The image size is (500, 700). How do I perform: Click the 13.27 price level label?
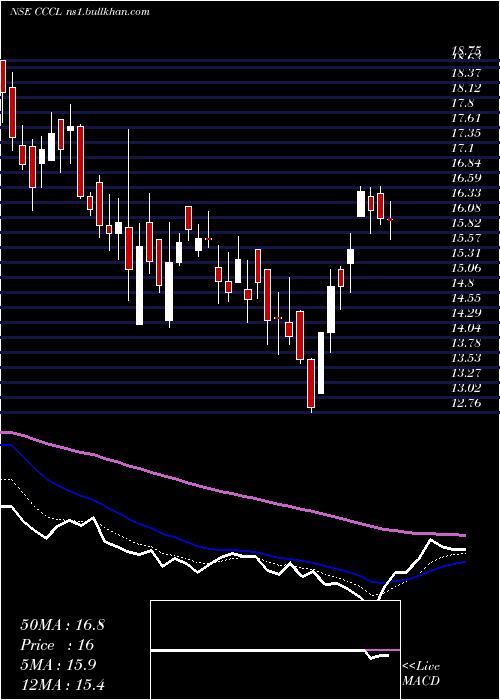click(467, 373)
